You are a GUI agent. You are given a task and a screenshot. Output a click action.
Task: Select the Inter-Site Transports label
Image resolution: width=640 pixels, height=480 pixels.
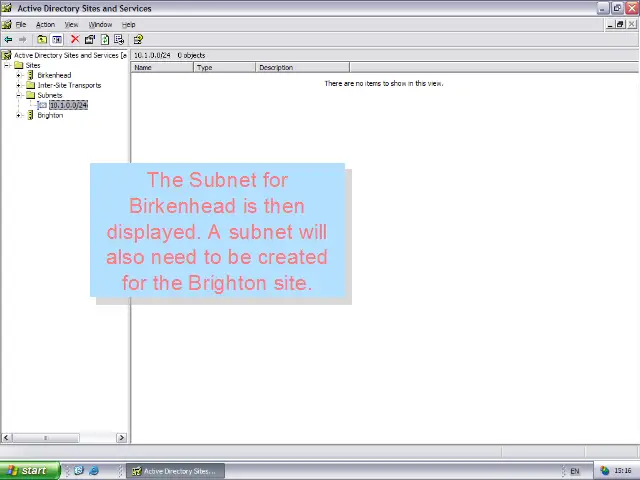point(69,85)
